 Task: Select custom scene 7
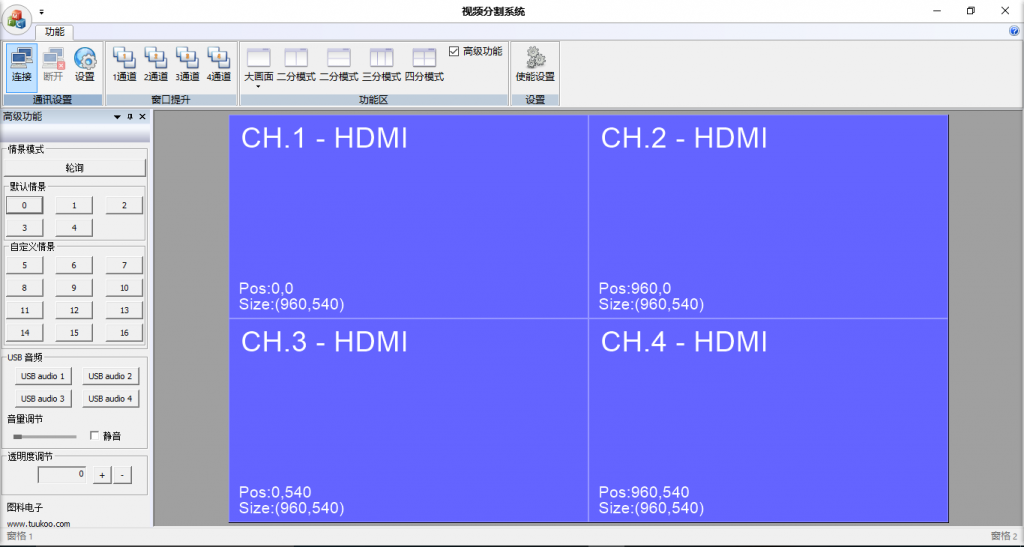pyautogui.click(x=124, y=265)
